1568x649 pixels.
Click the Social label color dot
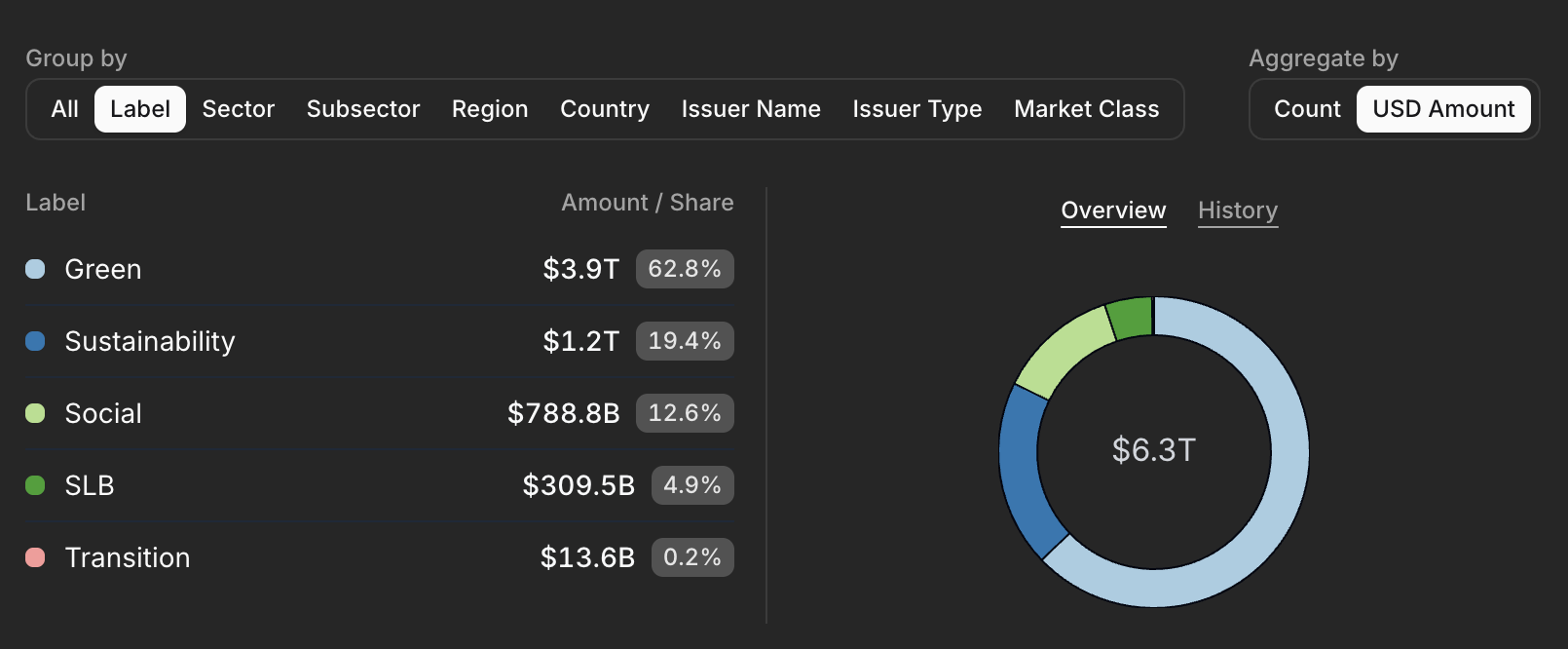[35, 413]
